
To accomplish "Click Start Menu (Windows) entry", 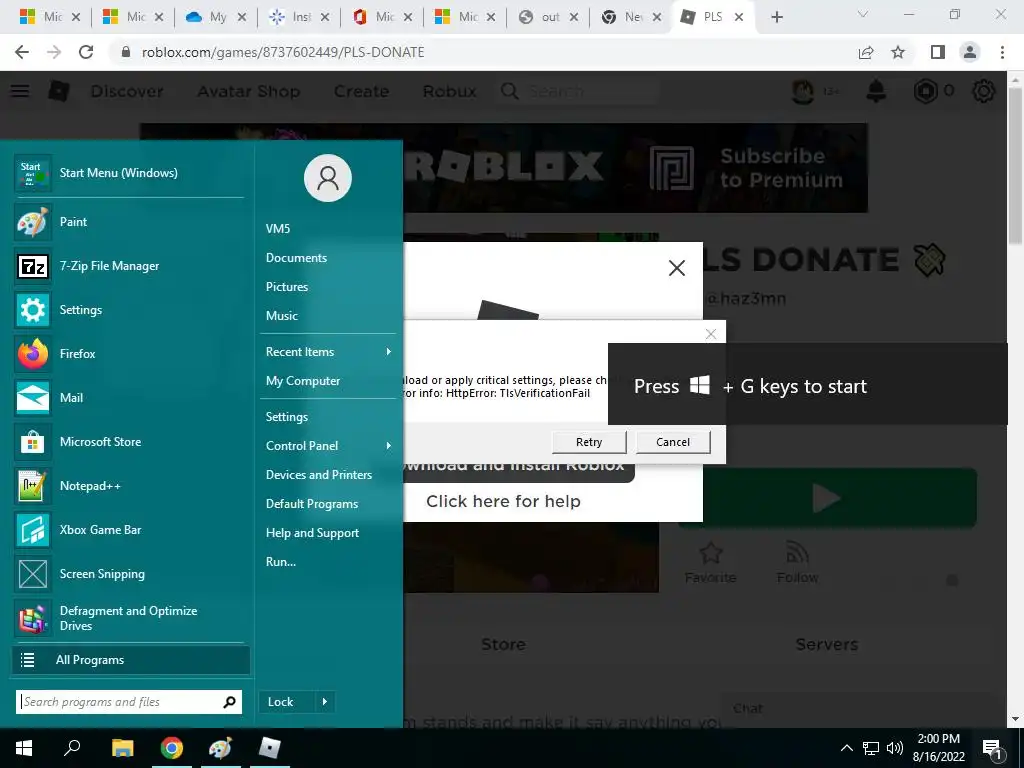I will [129, 173].
